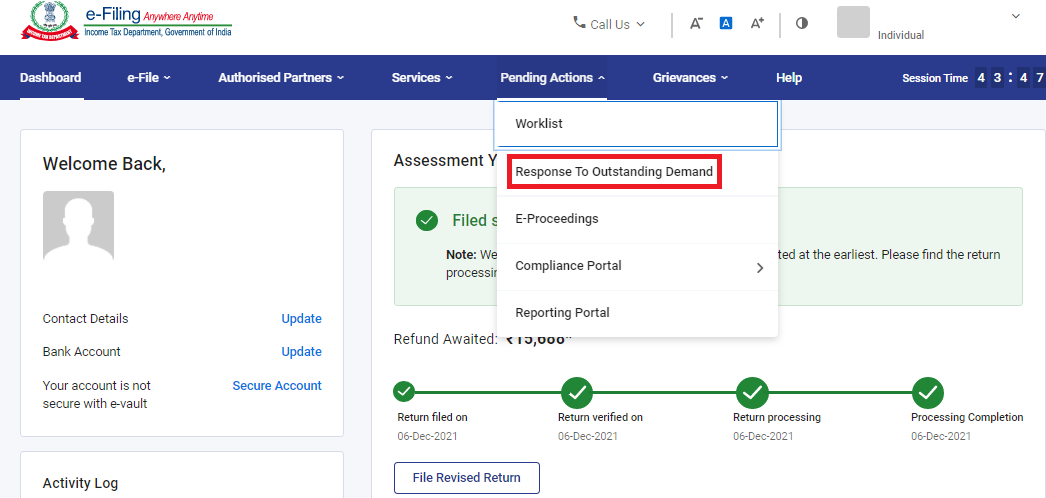This screenshot has height=498, width=1046.
Task: Click the phone icon beside Call Us
Action: 579,23
